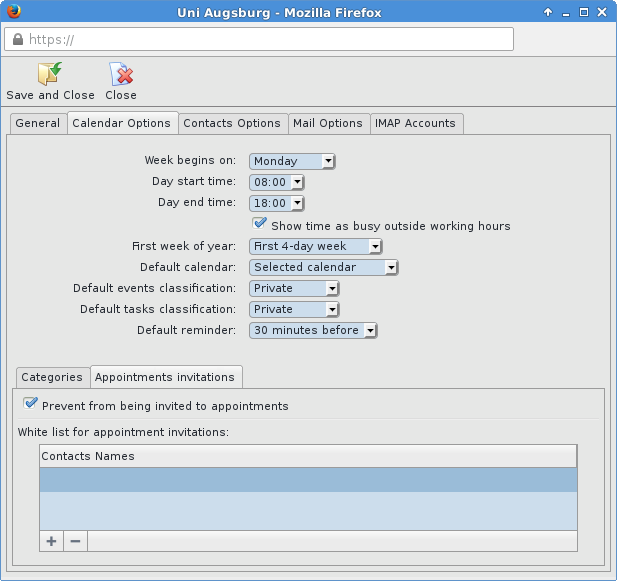Expand the First week of year dropdown
This screenshot has width=617, height=581.
315,246
